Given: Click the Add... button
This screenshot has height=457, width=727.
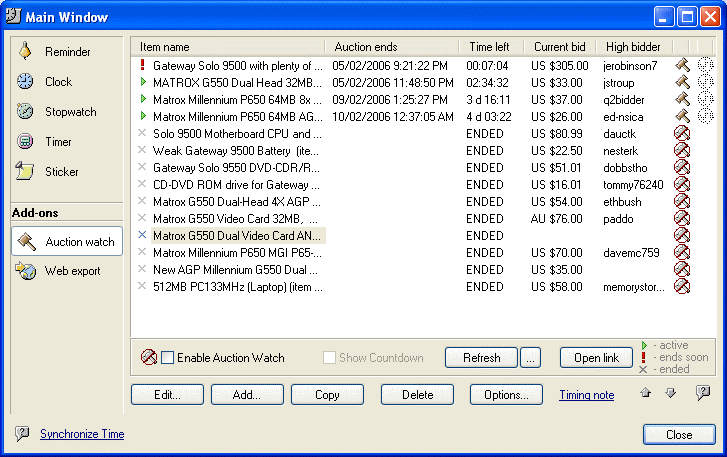Looking at the screenshot, I should [247, 394].
